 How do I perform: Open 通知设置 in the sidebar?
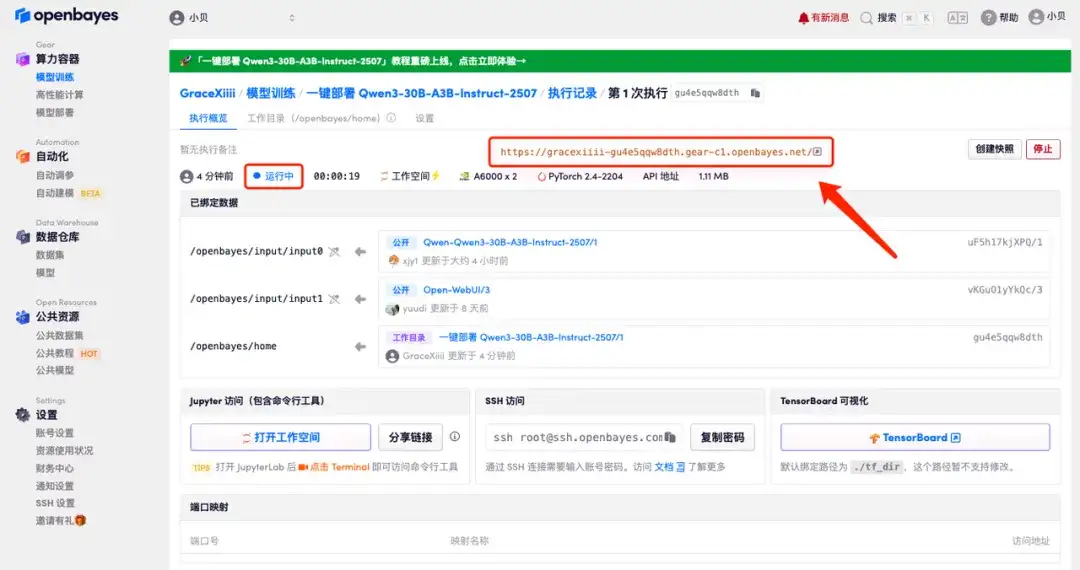[x=54, y=486]
